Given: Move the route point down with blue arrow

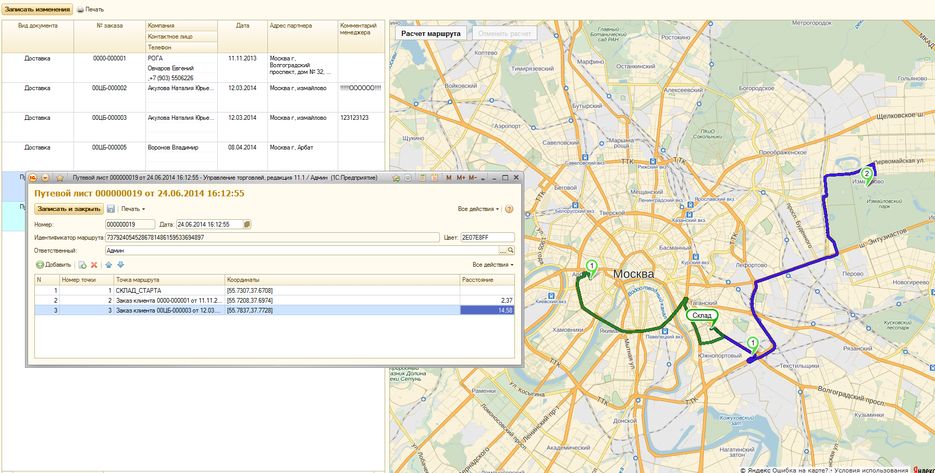Looking at the screenshot, I should tap(120, 265).
